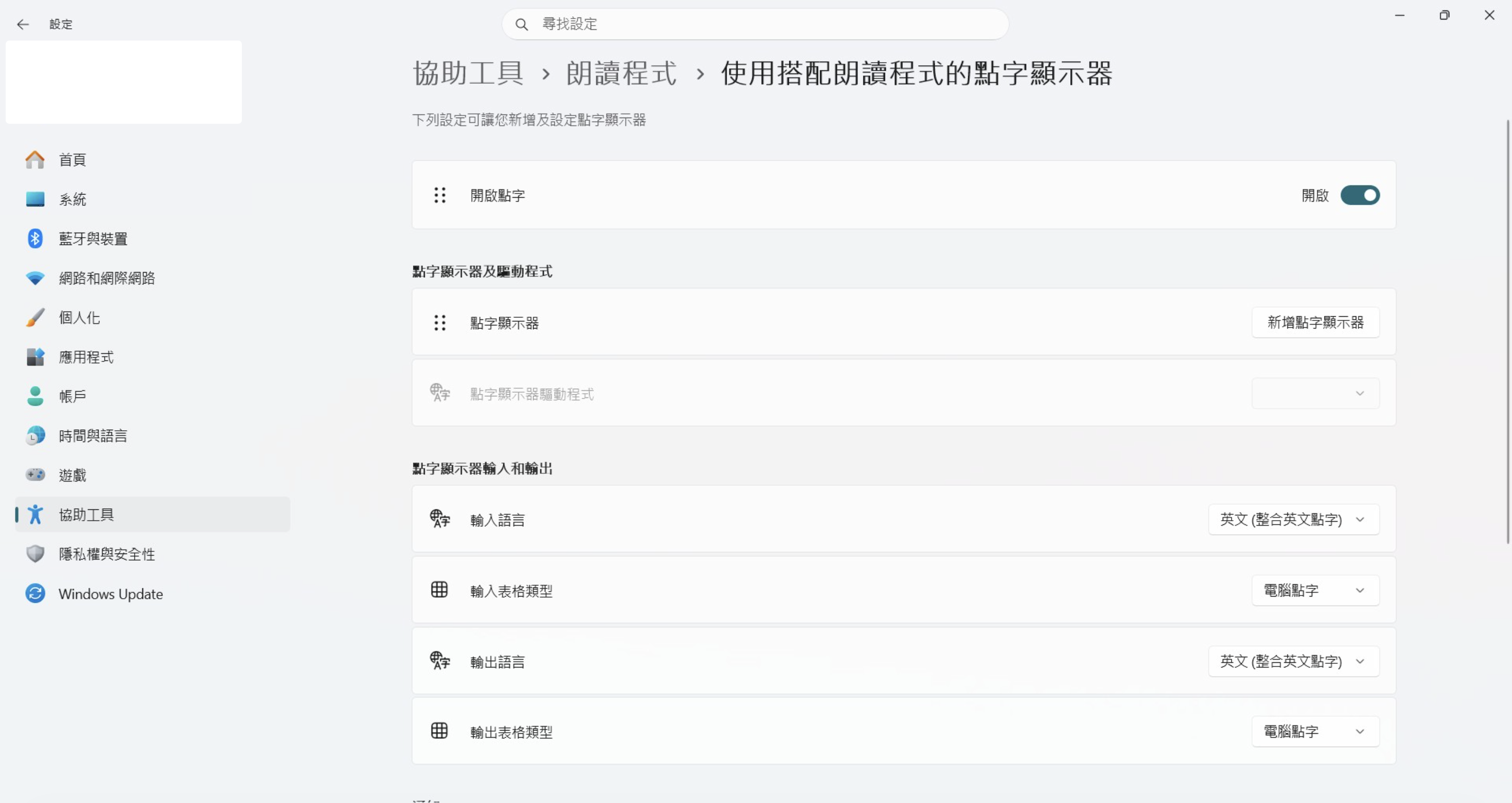This screenshot has height=803, width=1512.
Task: Open the 輸出語言 dropdown
Action: tap(1294, 661)
